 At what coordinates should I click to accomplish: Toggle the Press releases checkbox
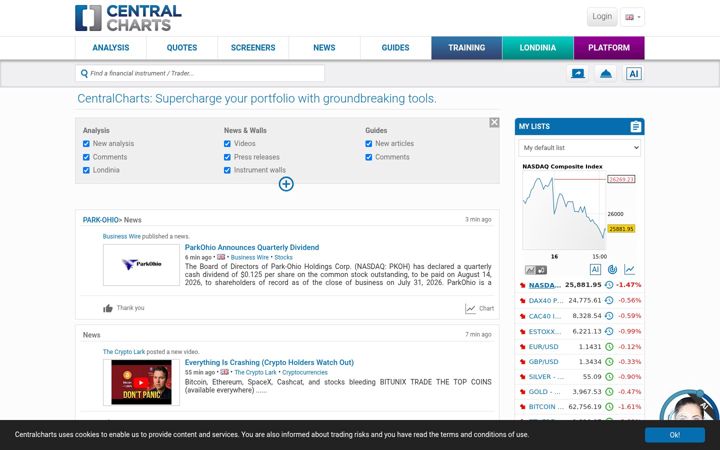point(227,157)
